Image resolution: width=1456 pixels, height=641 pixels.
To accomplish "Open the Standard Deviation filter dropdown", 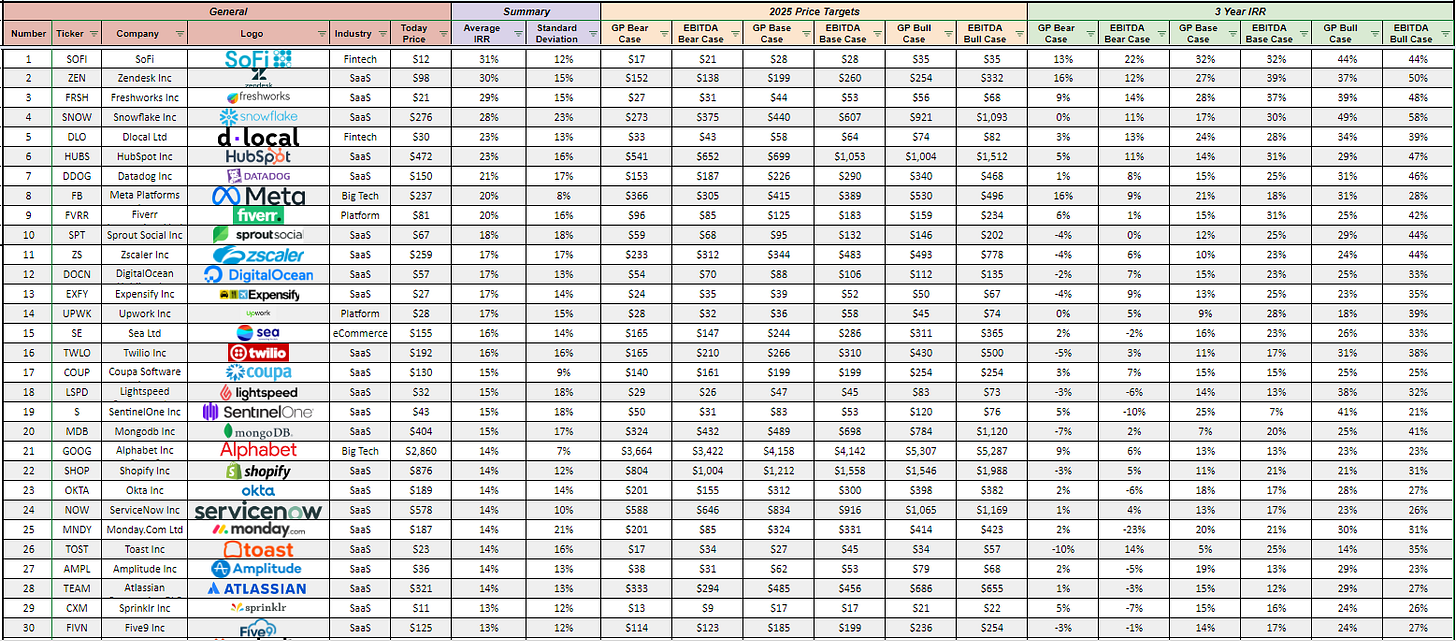I will coord(591,33).
